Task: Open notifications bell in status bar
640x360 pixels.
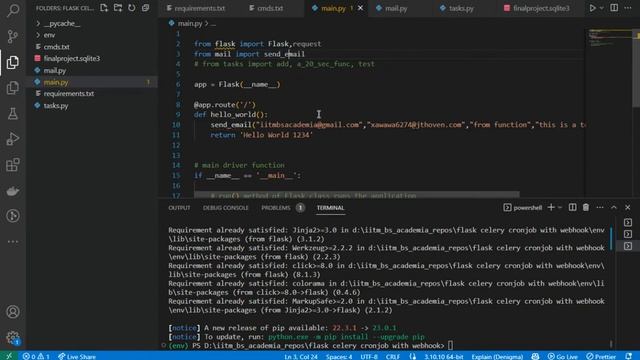Action: tap(629, 356)
